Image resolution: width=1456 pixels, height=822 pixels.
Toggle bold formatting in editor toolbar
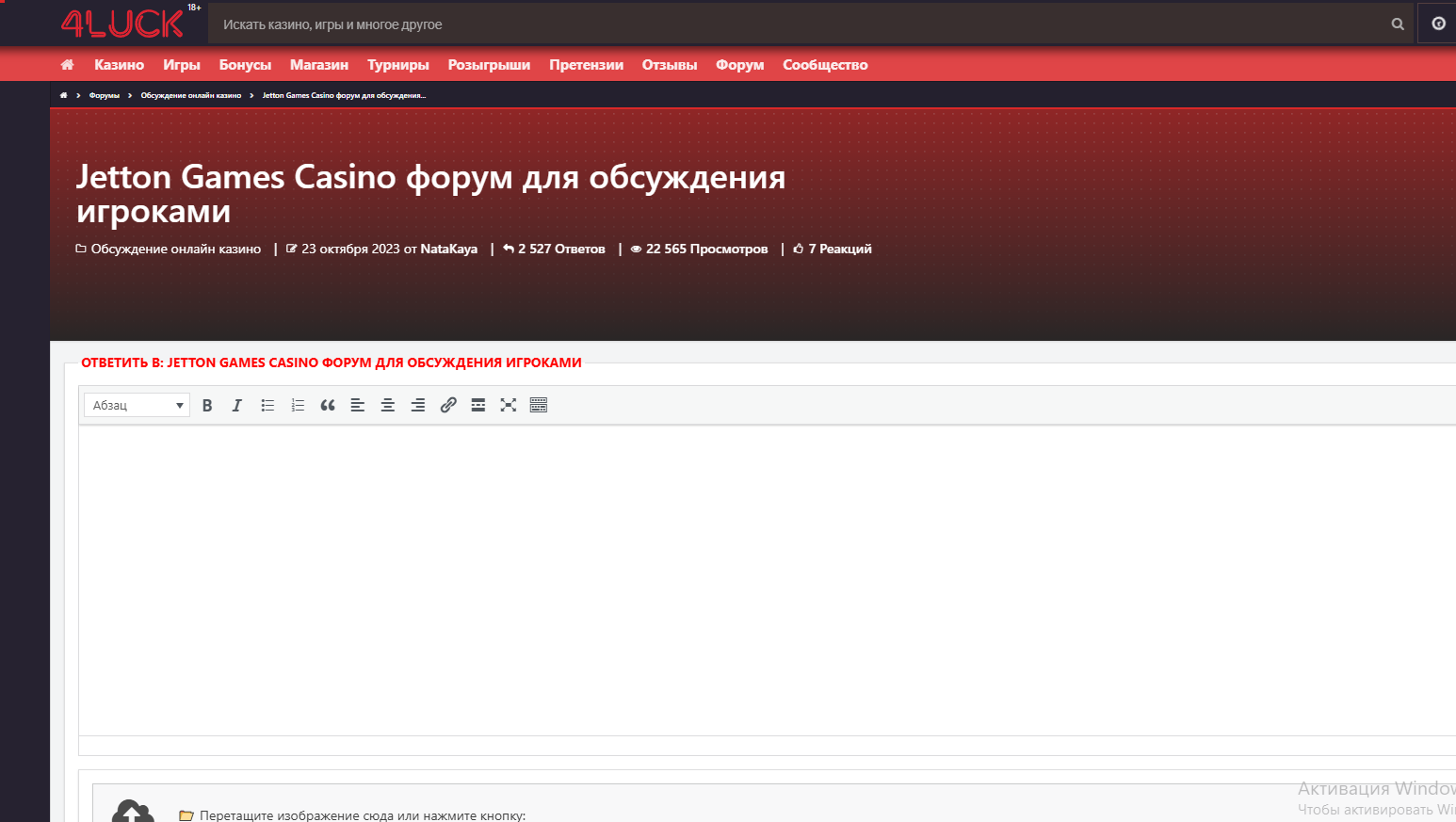point(207,405)
